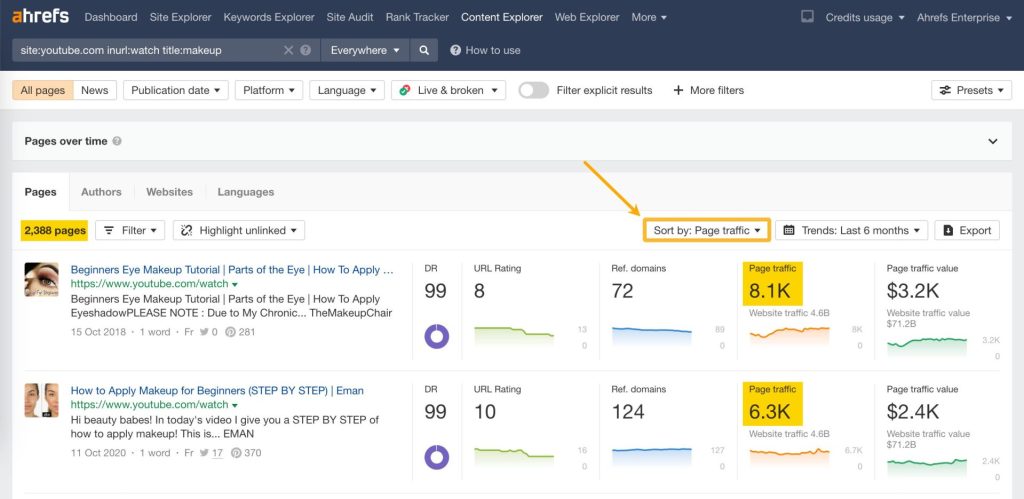This screenshot has height=499, width=1024.
Task: Click the Ahrefs logo
Action: pyautogui.click(x=40, y=16)
